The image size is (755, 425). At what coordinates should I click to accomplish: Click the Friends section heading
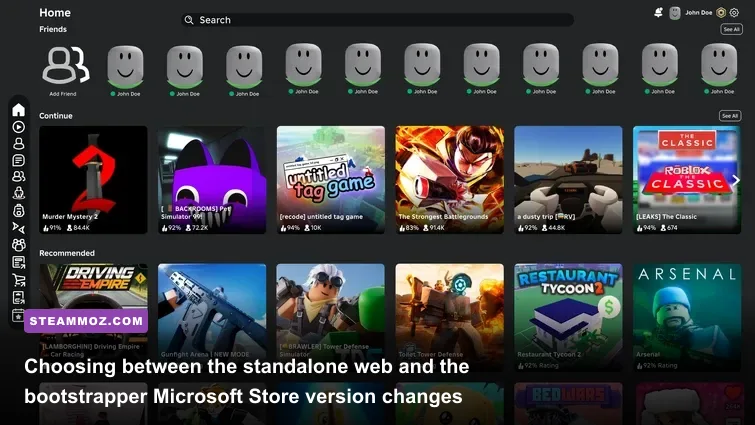pyautogui.click(x=53, y=29)
